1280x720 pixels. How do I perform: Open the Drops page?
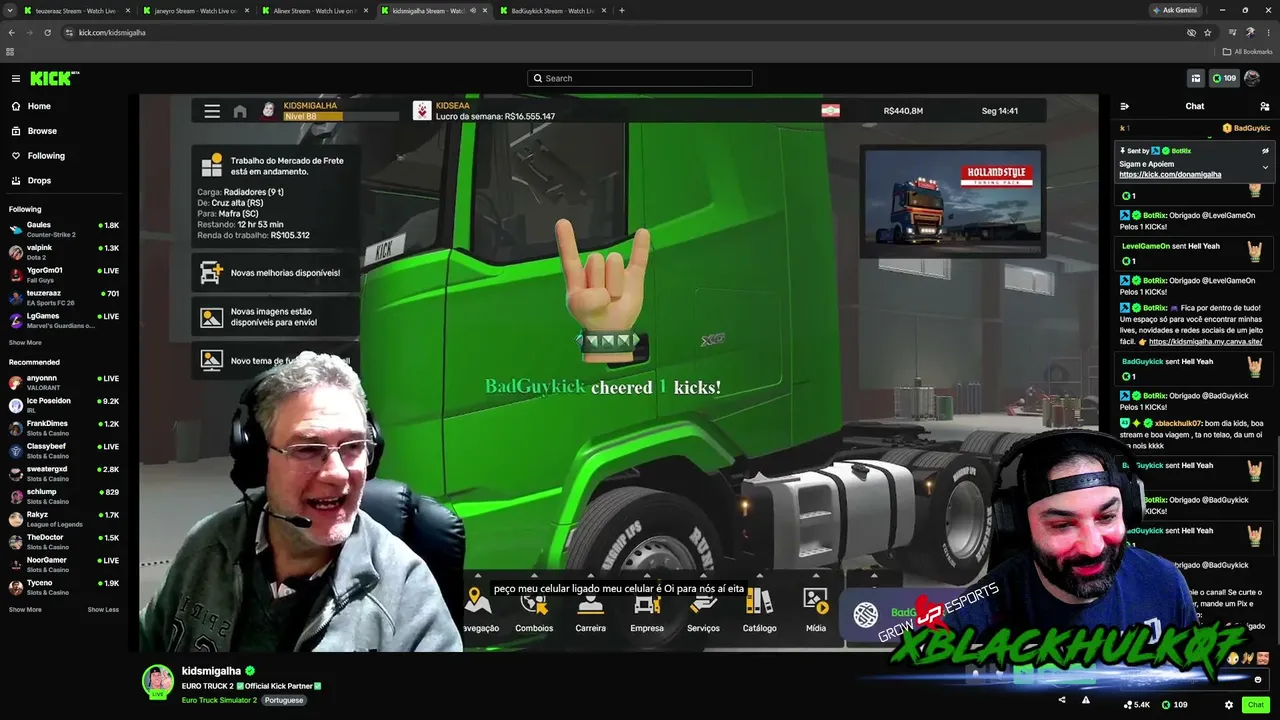click(39, 181)
